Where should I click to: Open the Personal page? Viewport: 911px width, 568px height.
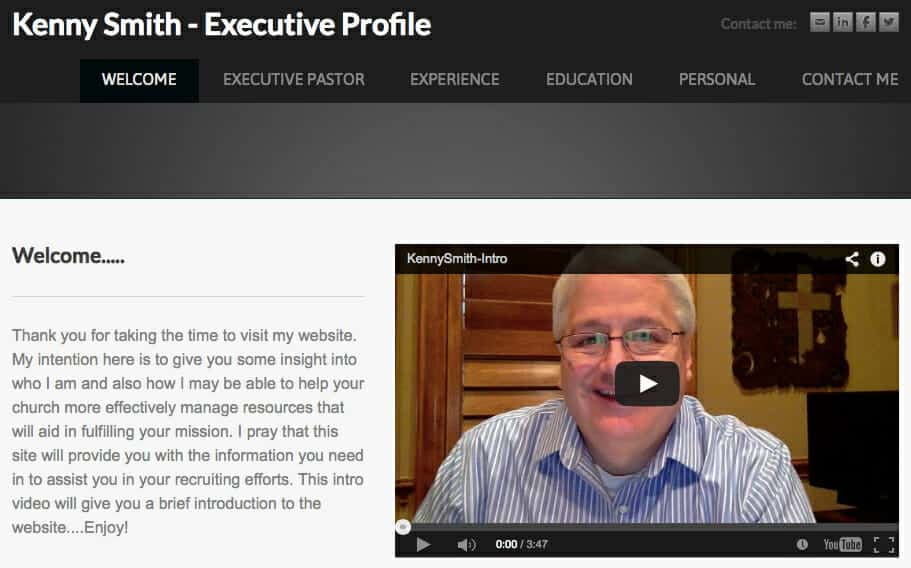point(717,80)
